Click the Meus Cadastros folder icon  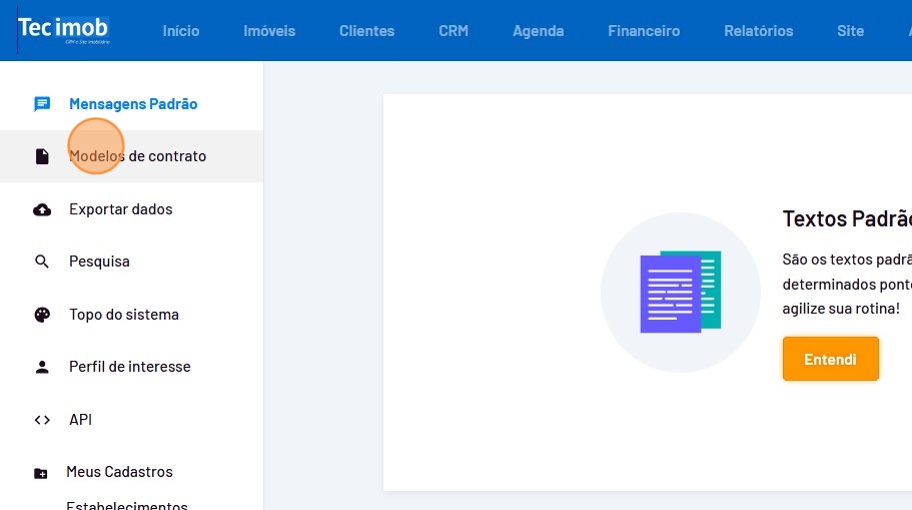(x=41, y=473)
